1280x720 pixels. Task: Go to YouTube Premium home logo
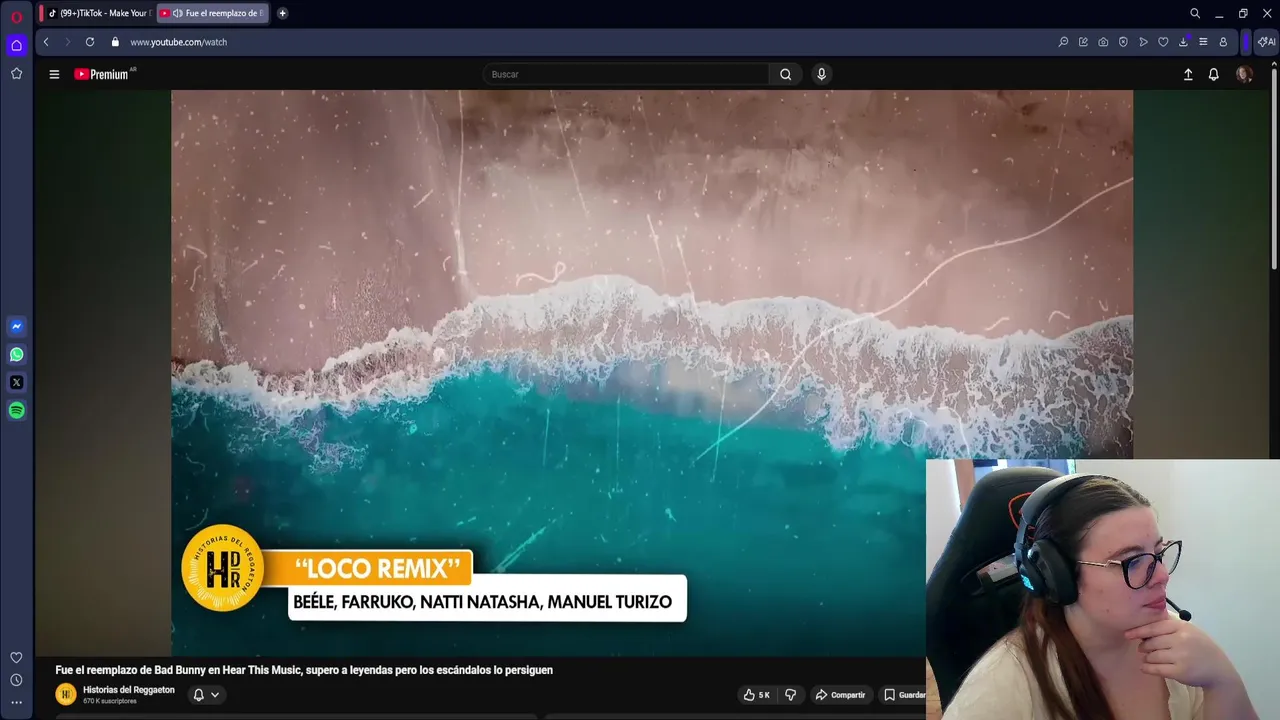click(104, 74)
